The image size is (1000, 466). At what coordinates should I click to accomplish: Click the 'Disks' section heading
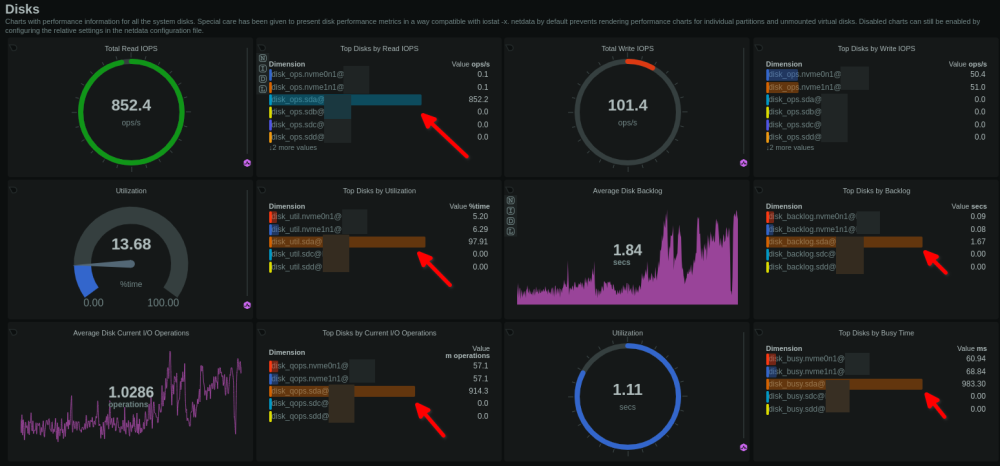22,9
